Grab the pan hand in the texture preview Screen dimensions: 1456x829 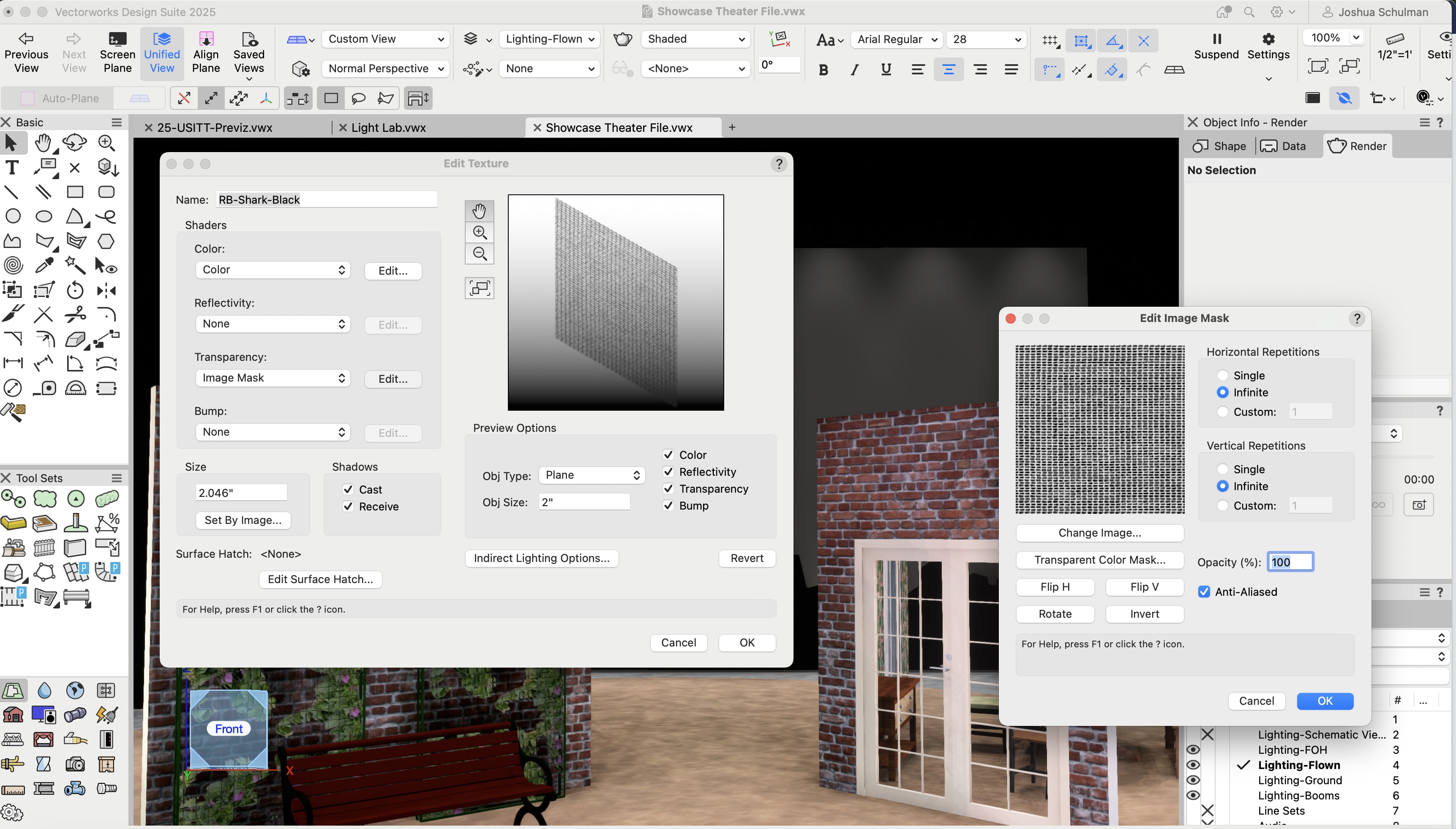[479, 211]
